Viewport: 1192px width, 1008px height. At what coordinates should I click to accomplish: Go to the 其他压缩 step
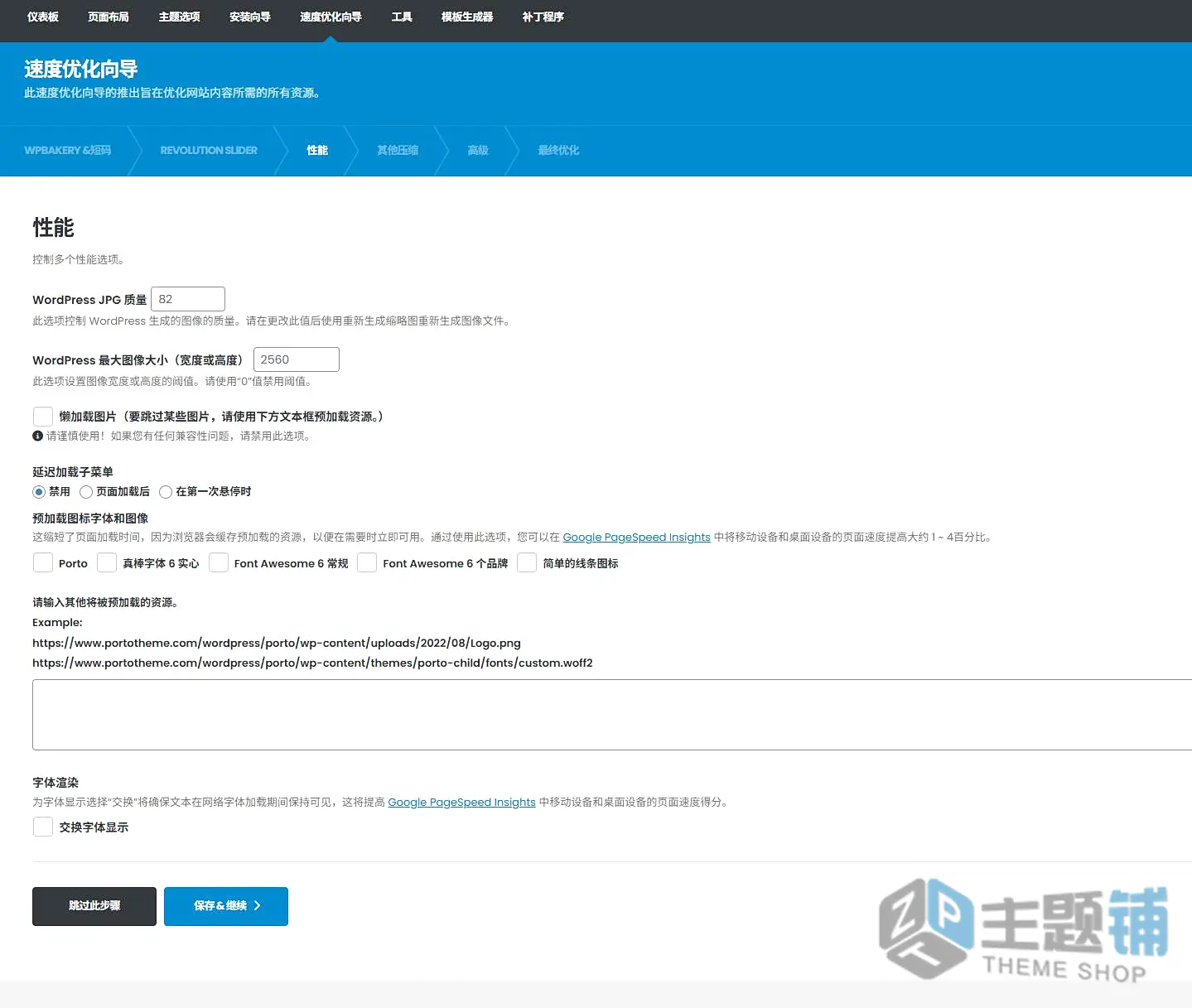(x=398, y=150)
